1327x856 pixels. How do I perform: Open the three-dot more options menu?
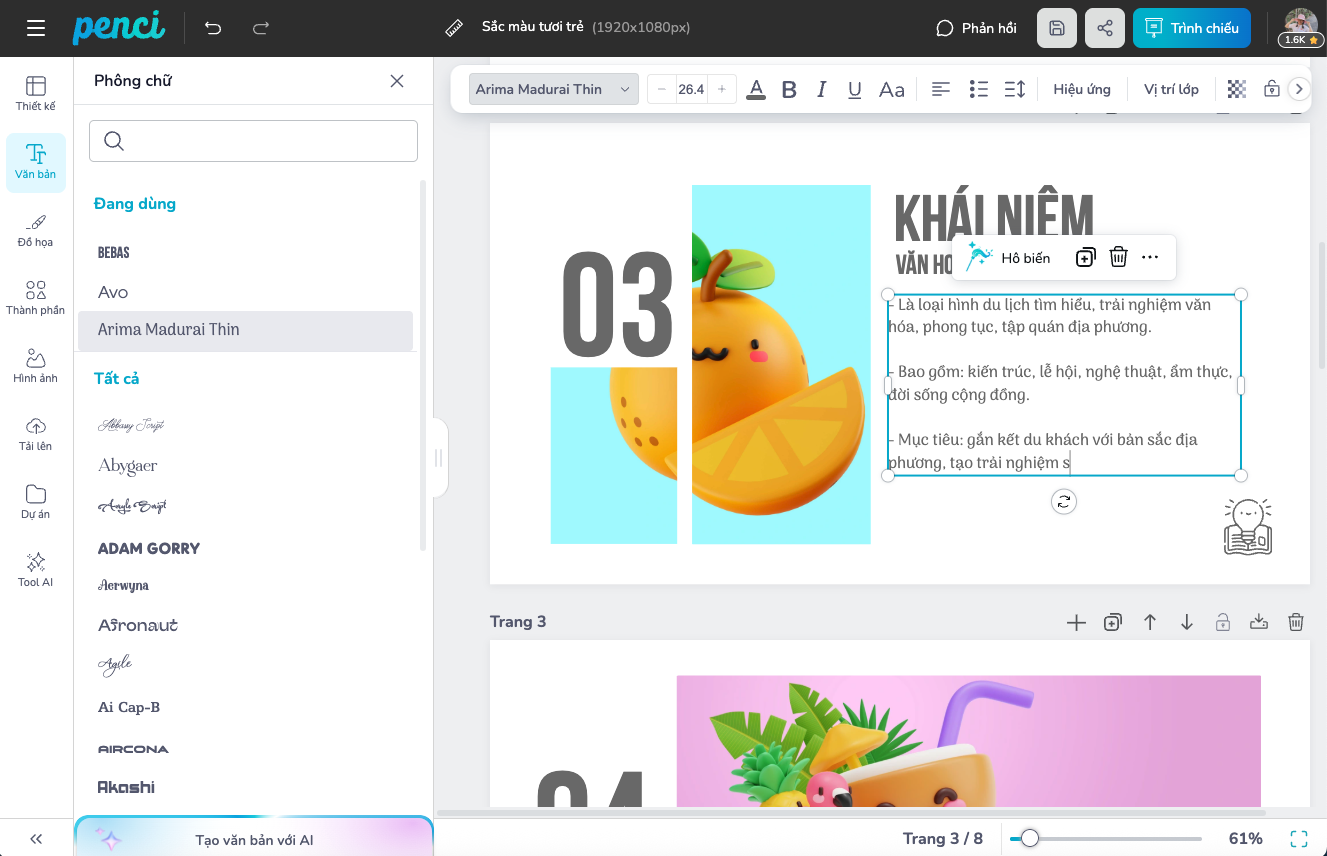click(1150, 258)
